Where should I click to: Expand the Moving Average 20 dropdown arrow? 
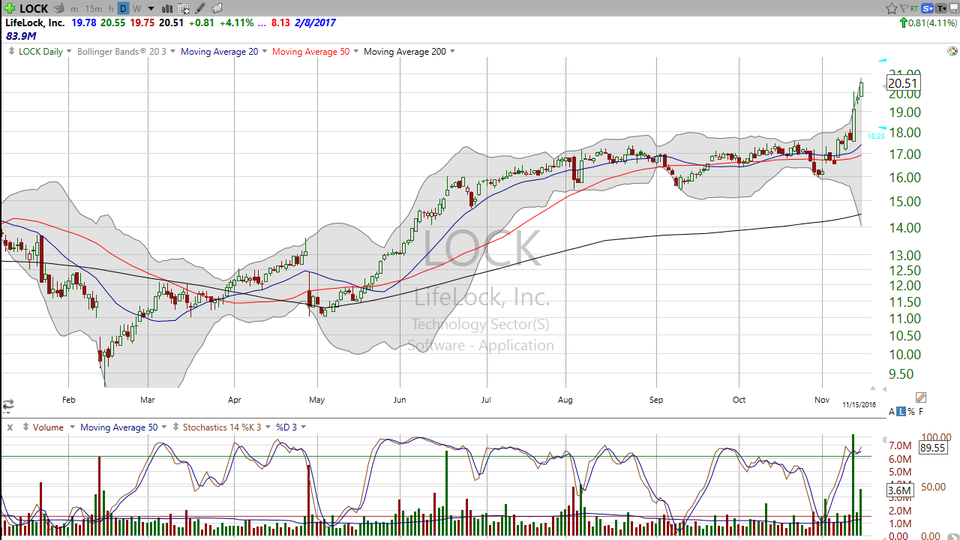264,51
